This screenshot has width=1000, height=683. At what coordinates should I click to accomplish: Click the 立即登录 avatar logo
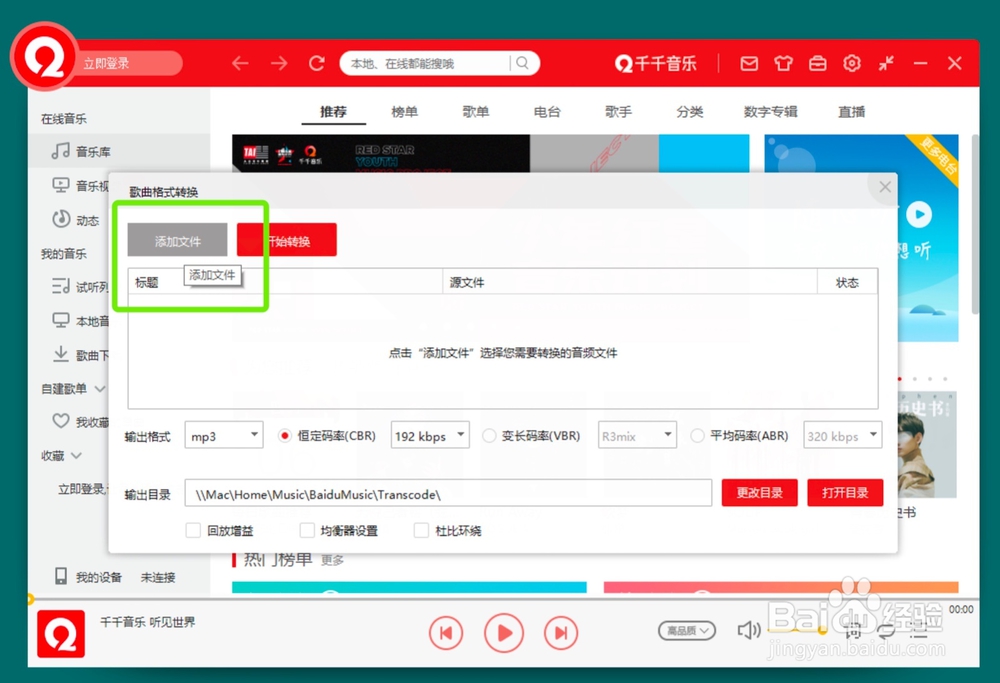click(x=44, y=57)
